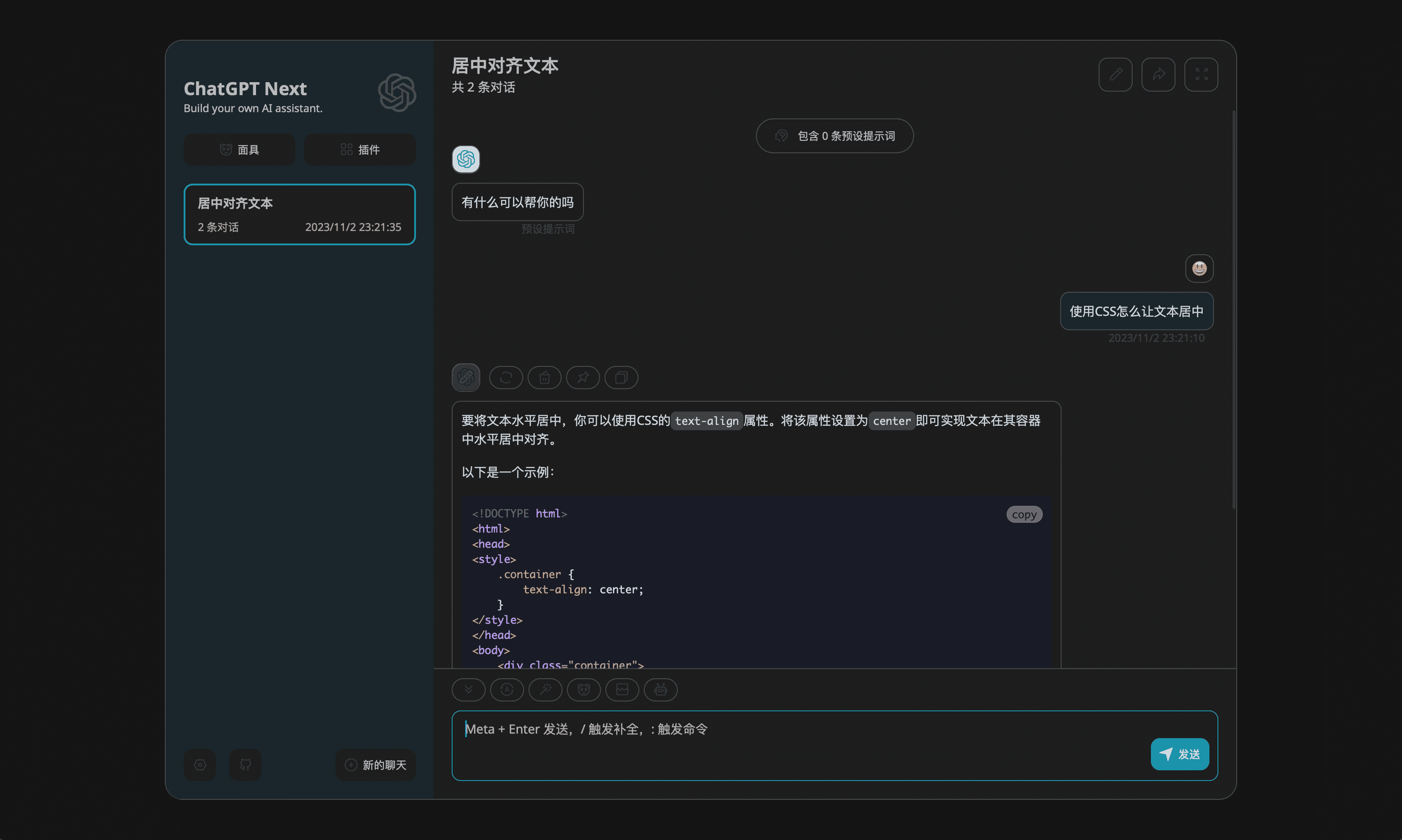Click the 预设提示词 label under the greeting
Viewport: 1402px width, 840px height.
(x=547, y=229)
